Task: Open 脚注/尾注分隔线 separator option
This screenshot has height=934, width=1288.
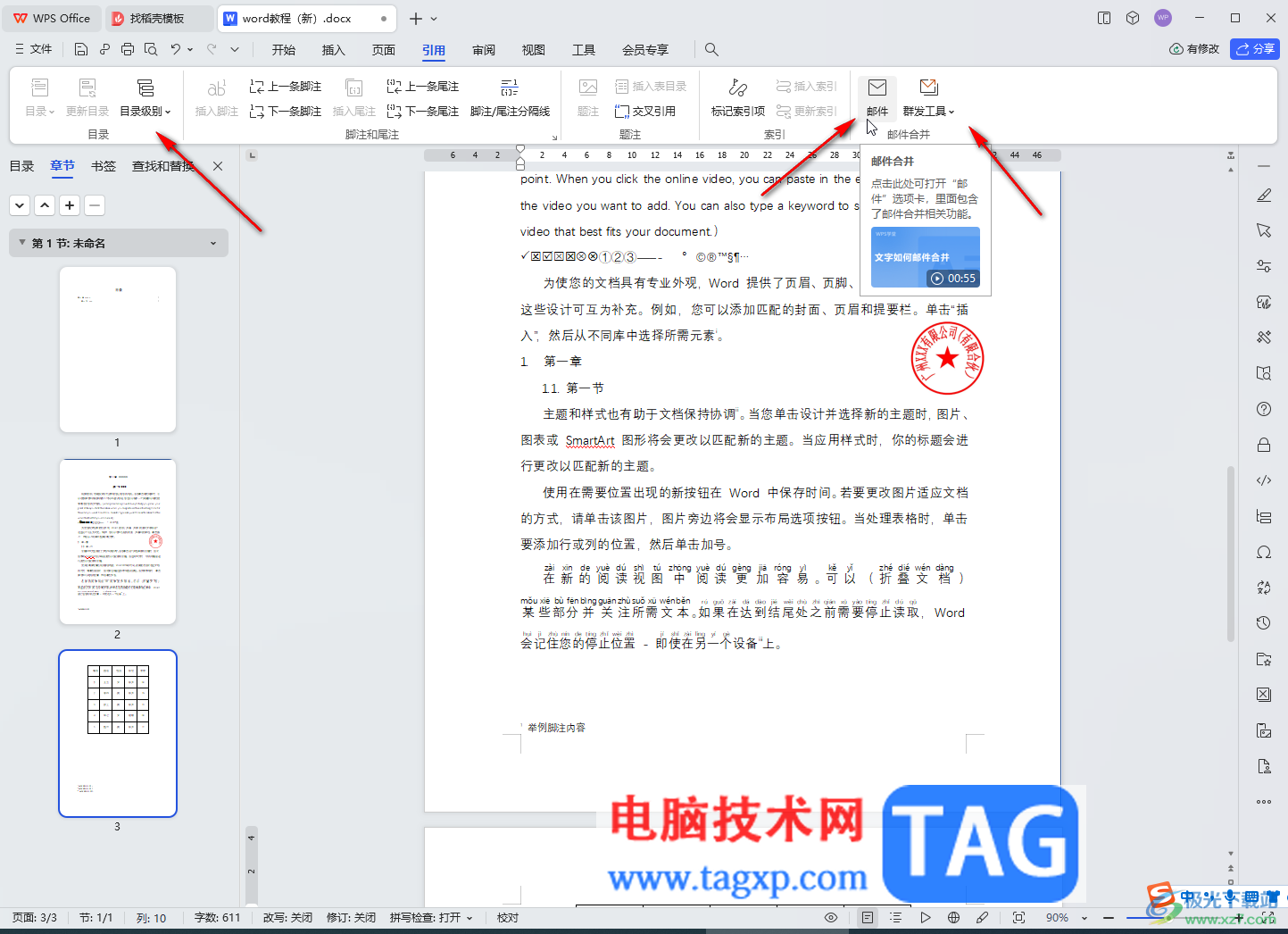Action: click(510, 98)
